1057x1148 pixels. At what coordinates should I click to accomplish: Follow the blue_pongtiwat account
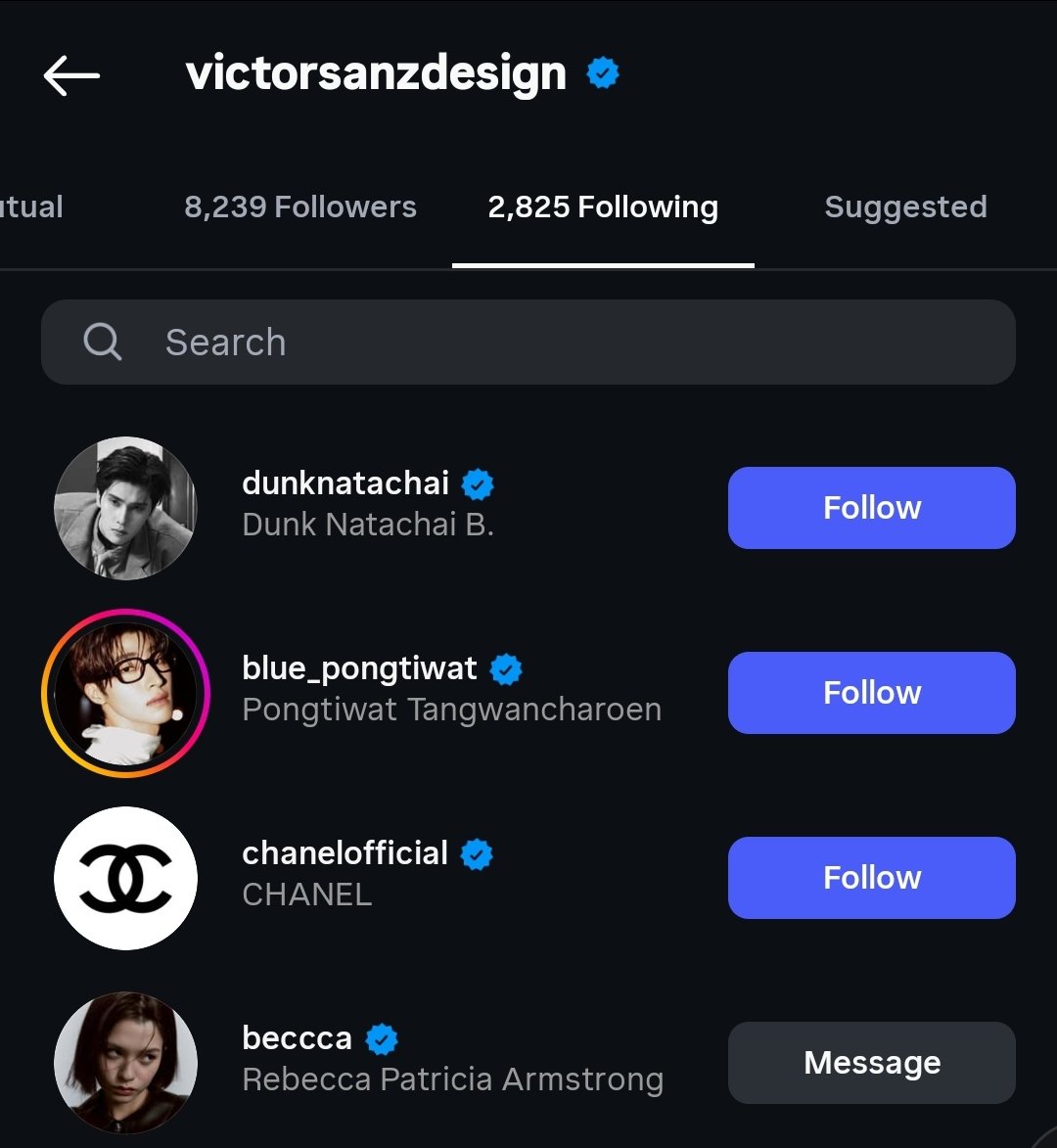pyautogui.click(x=871, y=693)
